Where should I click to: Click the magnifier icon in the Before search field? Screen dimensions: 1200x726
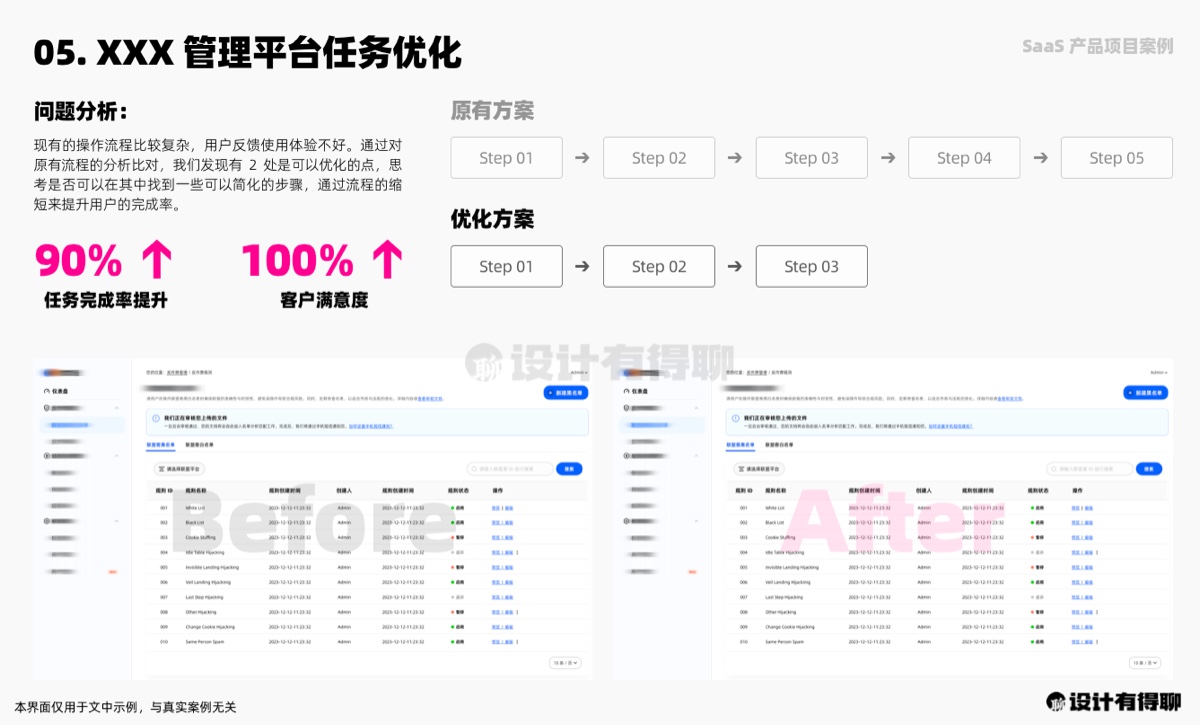click(x=474, y=468)
